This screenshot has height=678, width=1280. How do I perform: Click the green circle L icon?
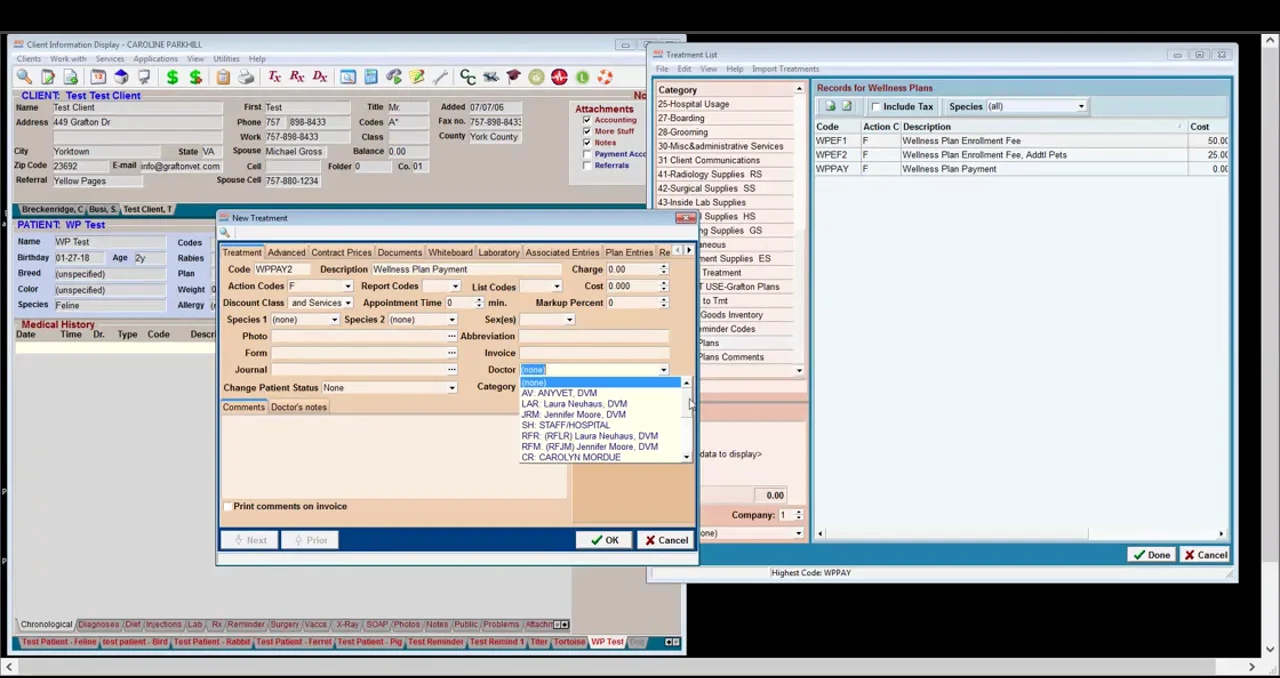pyautogui.click(x=582, y=77)
